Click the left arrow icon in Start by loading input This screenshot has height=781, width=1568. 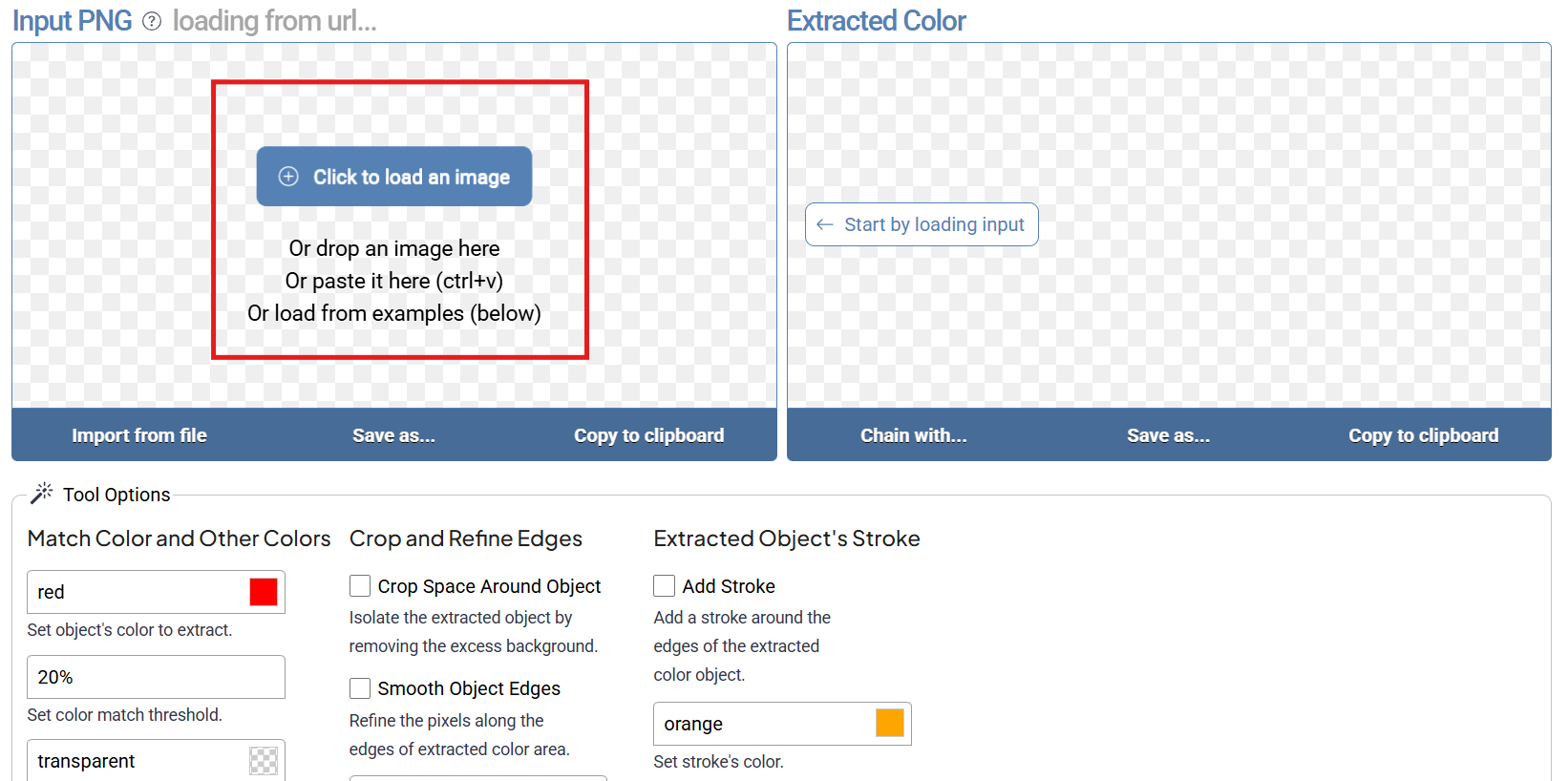pos(825,224)
